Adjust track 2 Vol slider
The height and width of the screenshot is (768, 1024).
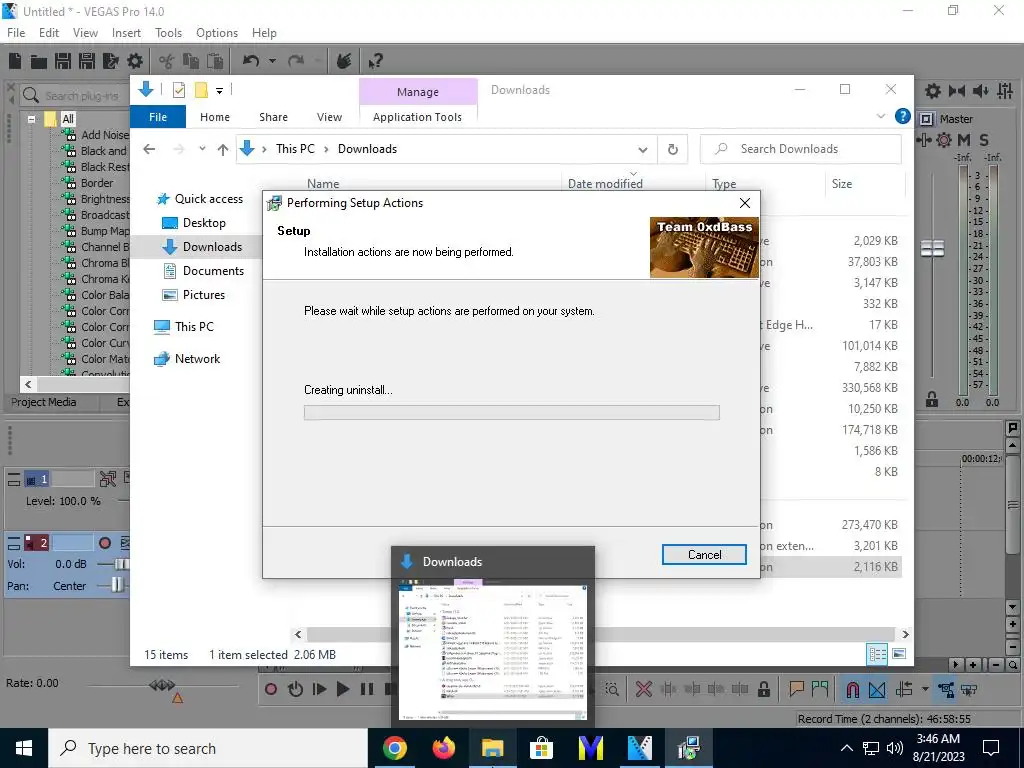(121, 564)
